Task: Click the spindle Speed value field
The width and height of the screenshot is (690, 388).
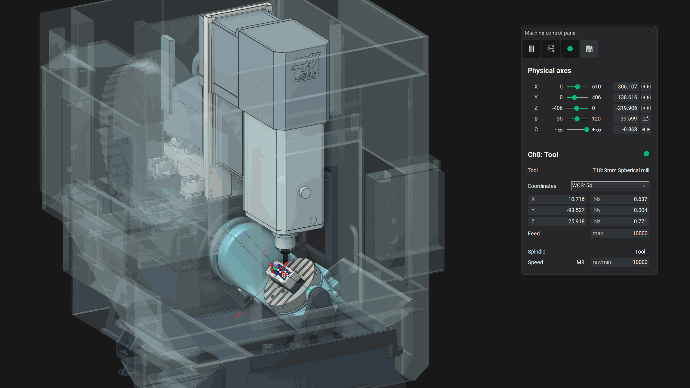Action: [x=620, y=262]
